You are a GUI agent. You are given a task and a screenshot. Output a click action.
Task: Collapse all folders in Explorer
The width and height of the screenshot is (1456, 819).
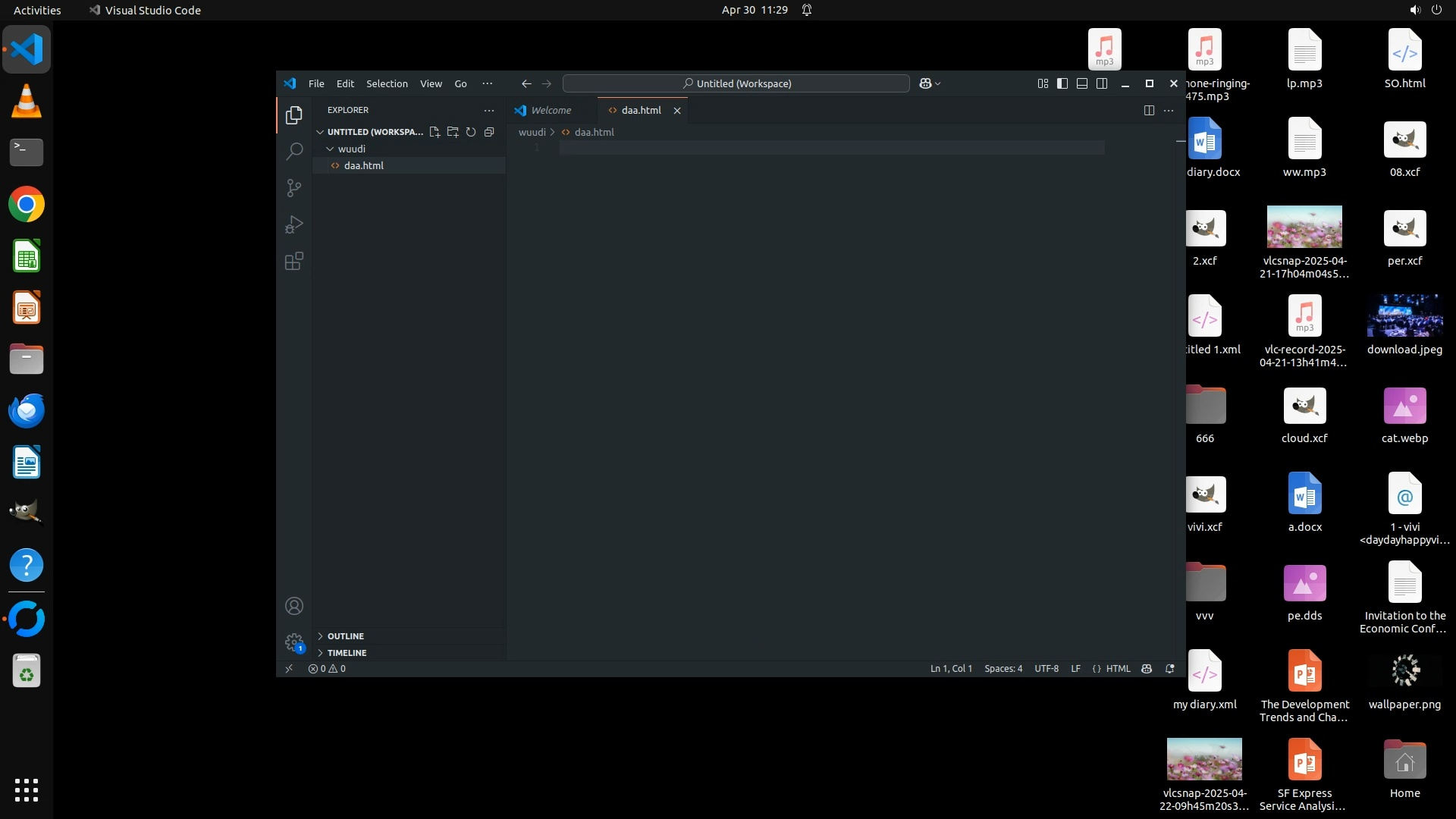[x=489, y=132]
